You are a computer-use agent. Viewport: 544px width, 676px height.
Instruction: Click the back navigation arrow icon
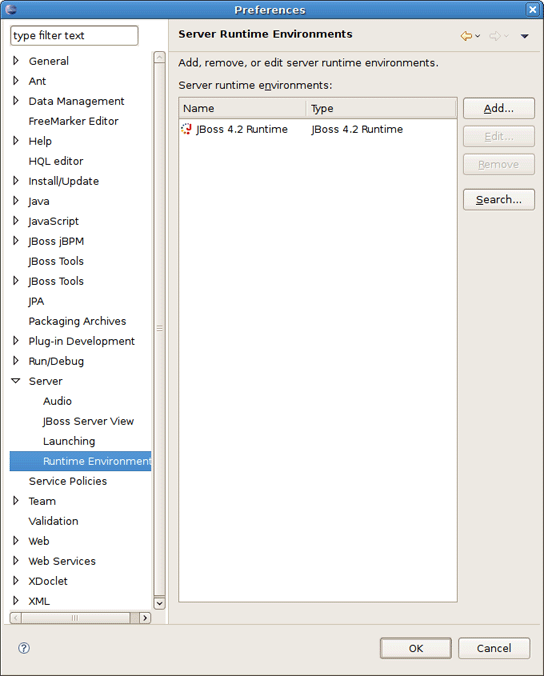tap(466, 36)
